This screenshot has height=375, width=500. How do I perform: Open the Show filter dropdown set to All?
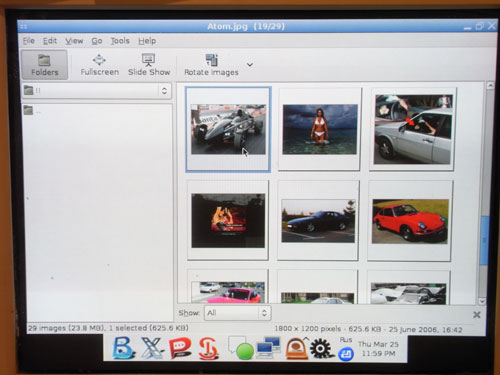click(237, 313)
